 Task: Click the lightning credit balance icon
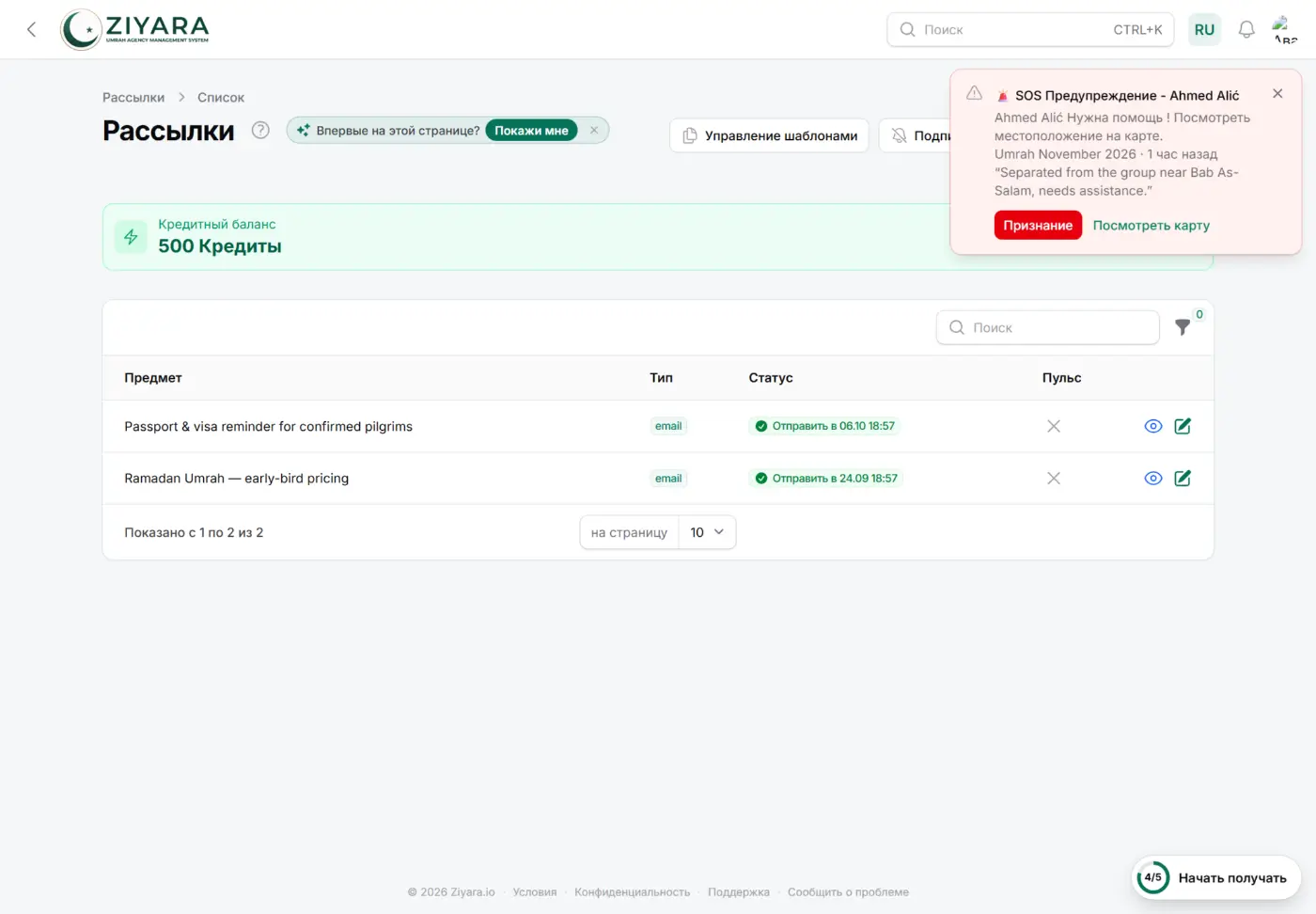131,237
